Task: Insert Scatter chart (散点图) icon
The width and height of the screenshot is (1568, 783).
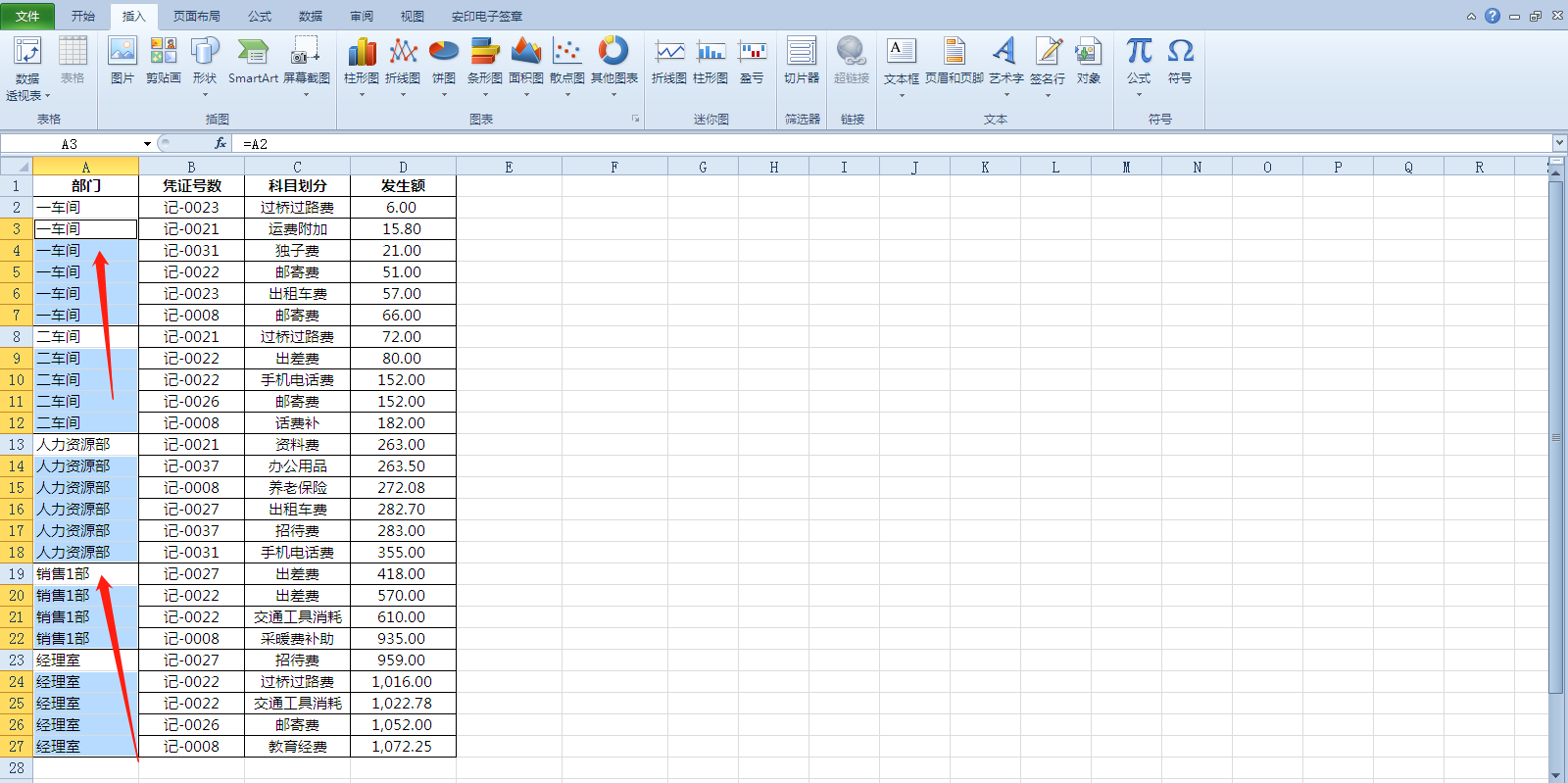Action: point(567,51)
